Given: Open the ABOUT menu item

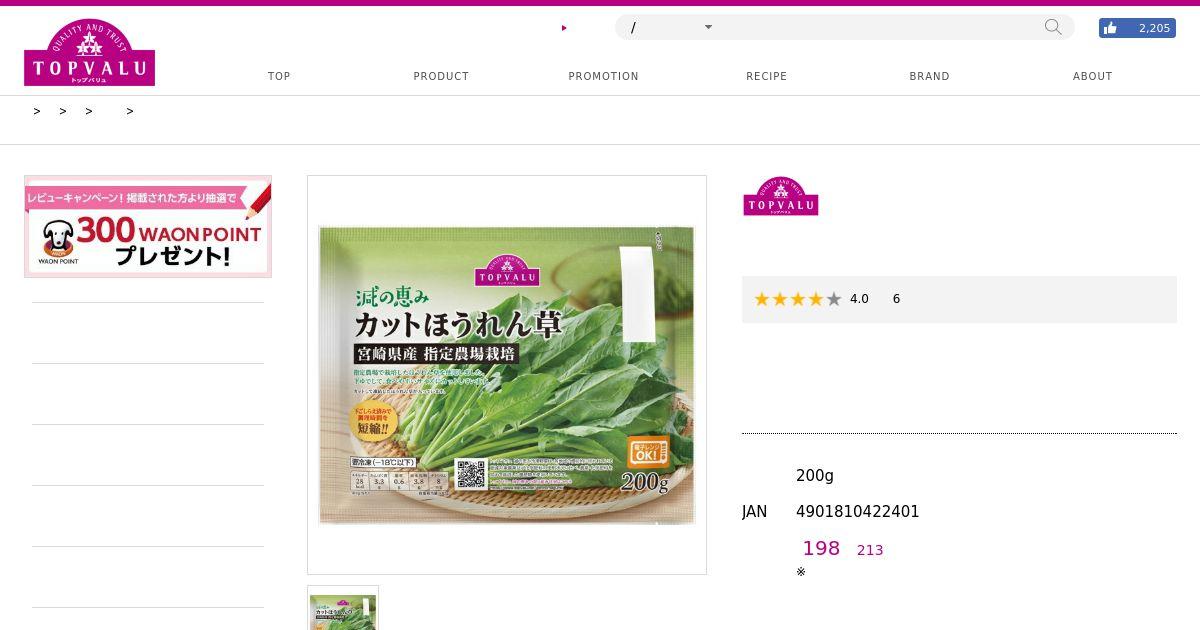Looking at the screenshot, I should click(x=1092, y=76).
